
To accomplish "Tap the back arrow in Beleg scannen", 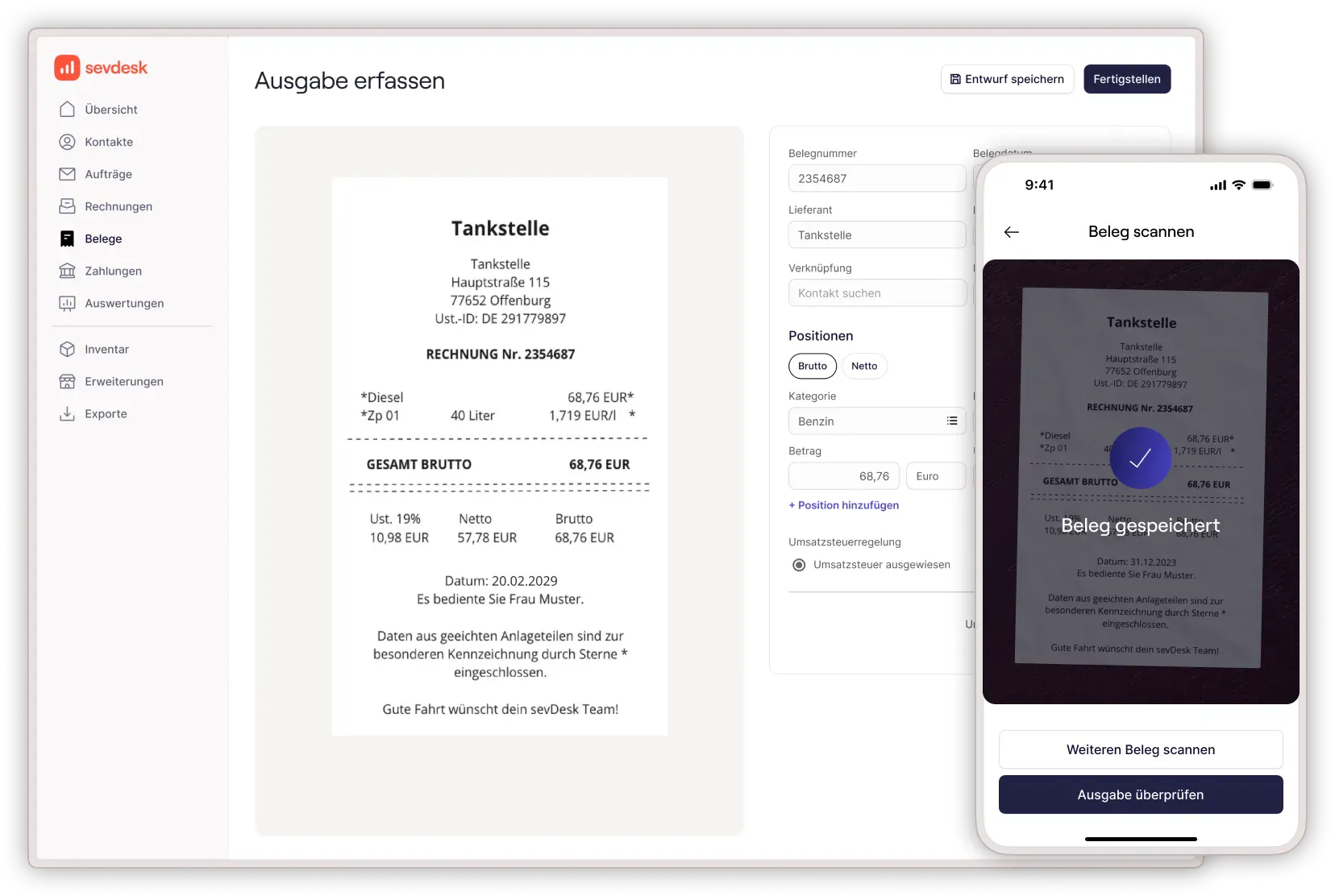I will (1012, 232).
